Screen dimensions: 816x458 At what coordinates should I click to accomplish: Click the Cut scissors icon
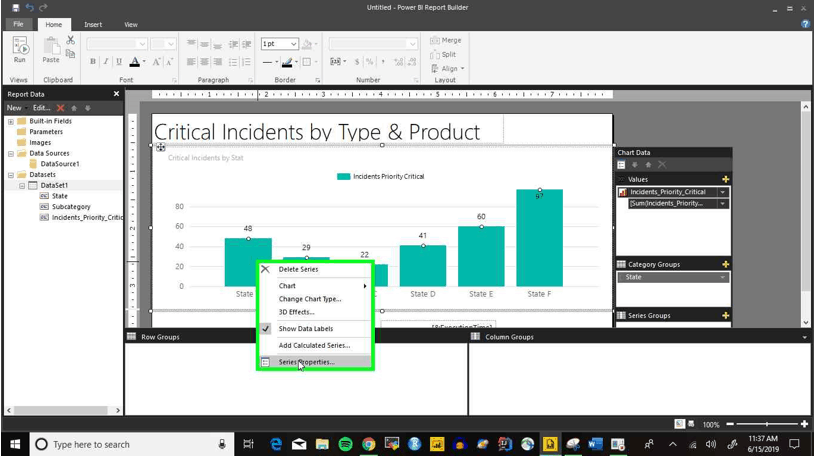(71, 40)
